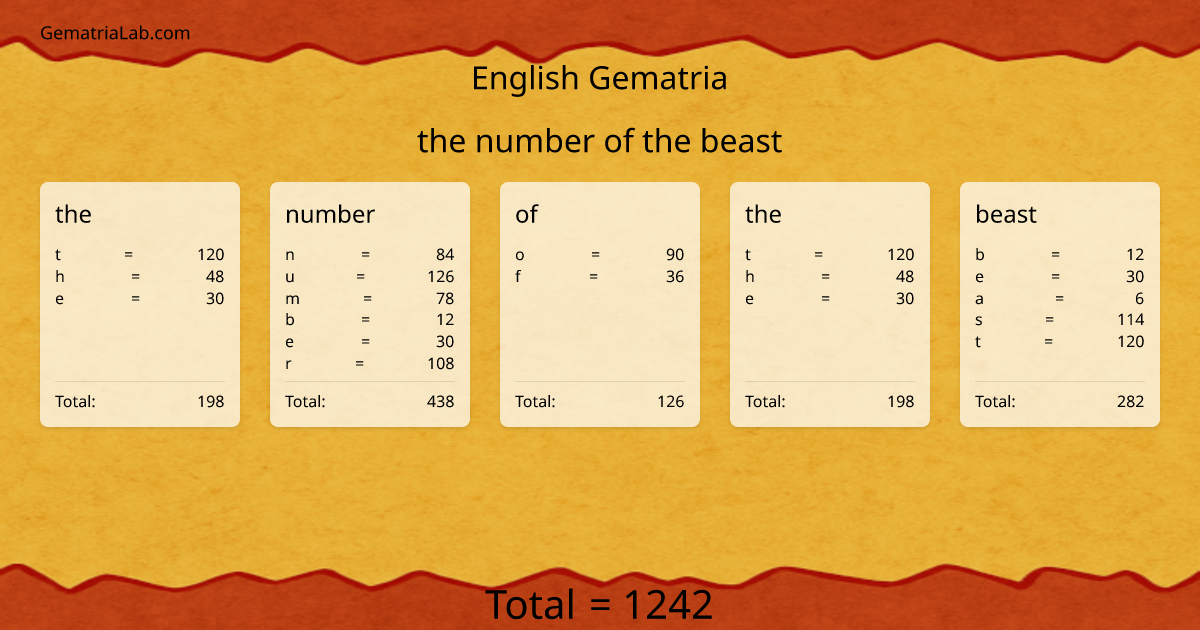Click total 438 in the number card

tap(440, 402)
